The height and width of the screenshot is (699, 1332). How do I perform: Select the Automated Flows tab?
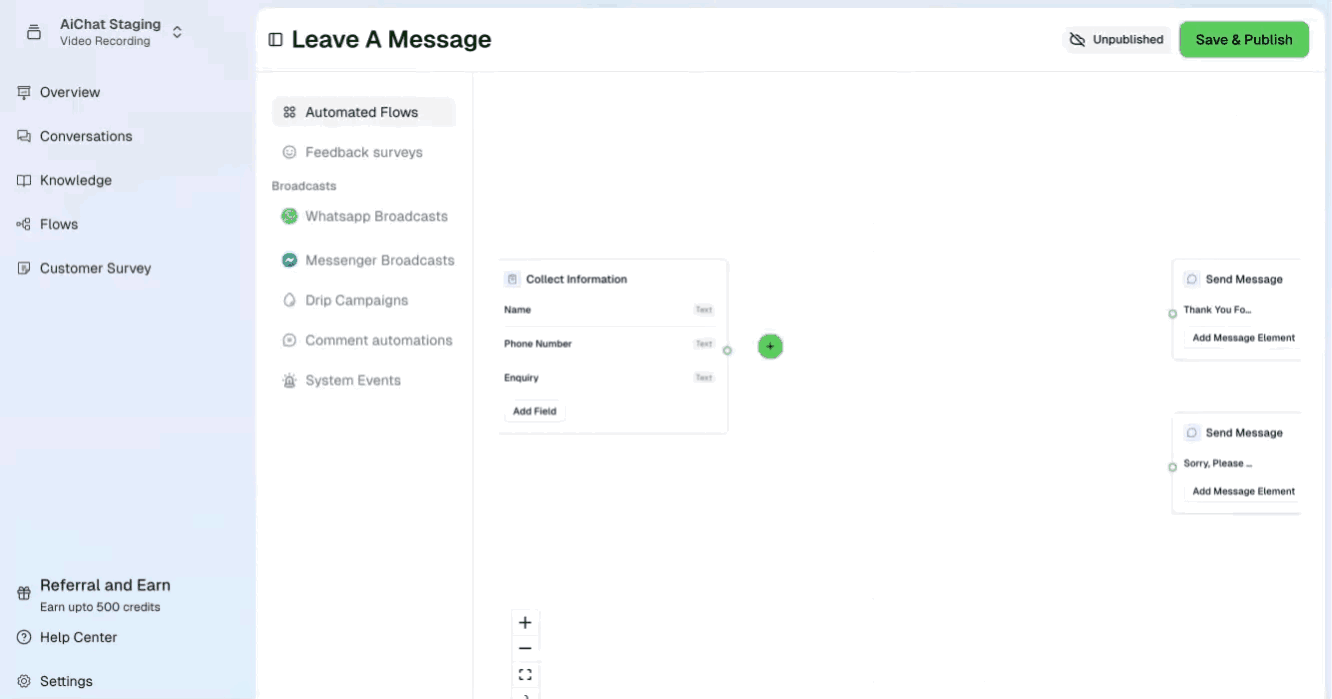click(363, 112)
